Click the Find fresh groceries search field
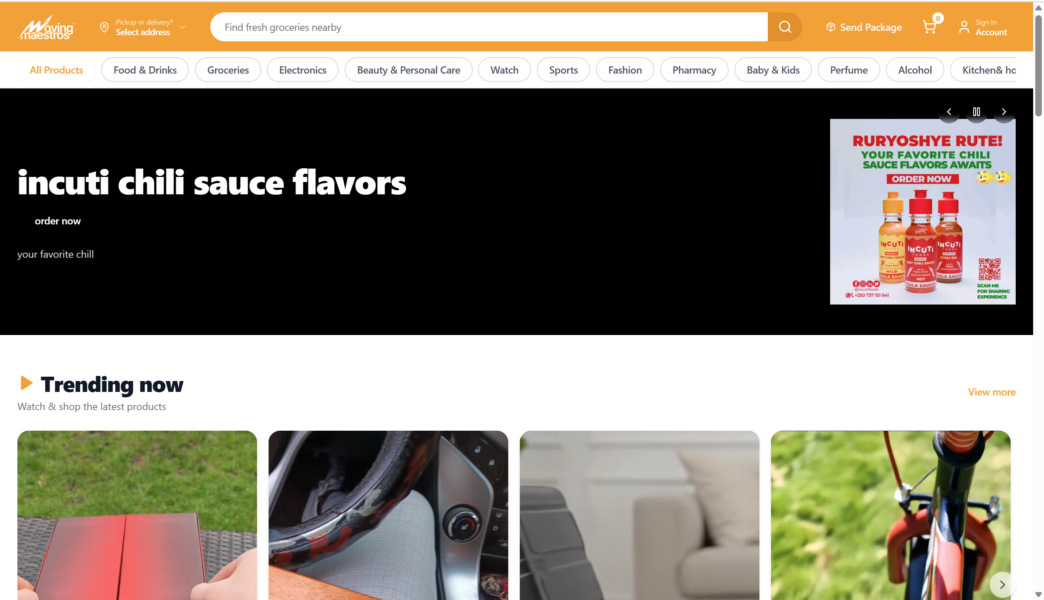Screen dimensions: 1044x600 [x=489, y=27]
